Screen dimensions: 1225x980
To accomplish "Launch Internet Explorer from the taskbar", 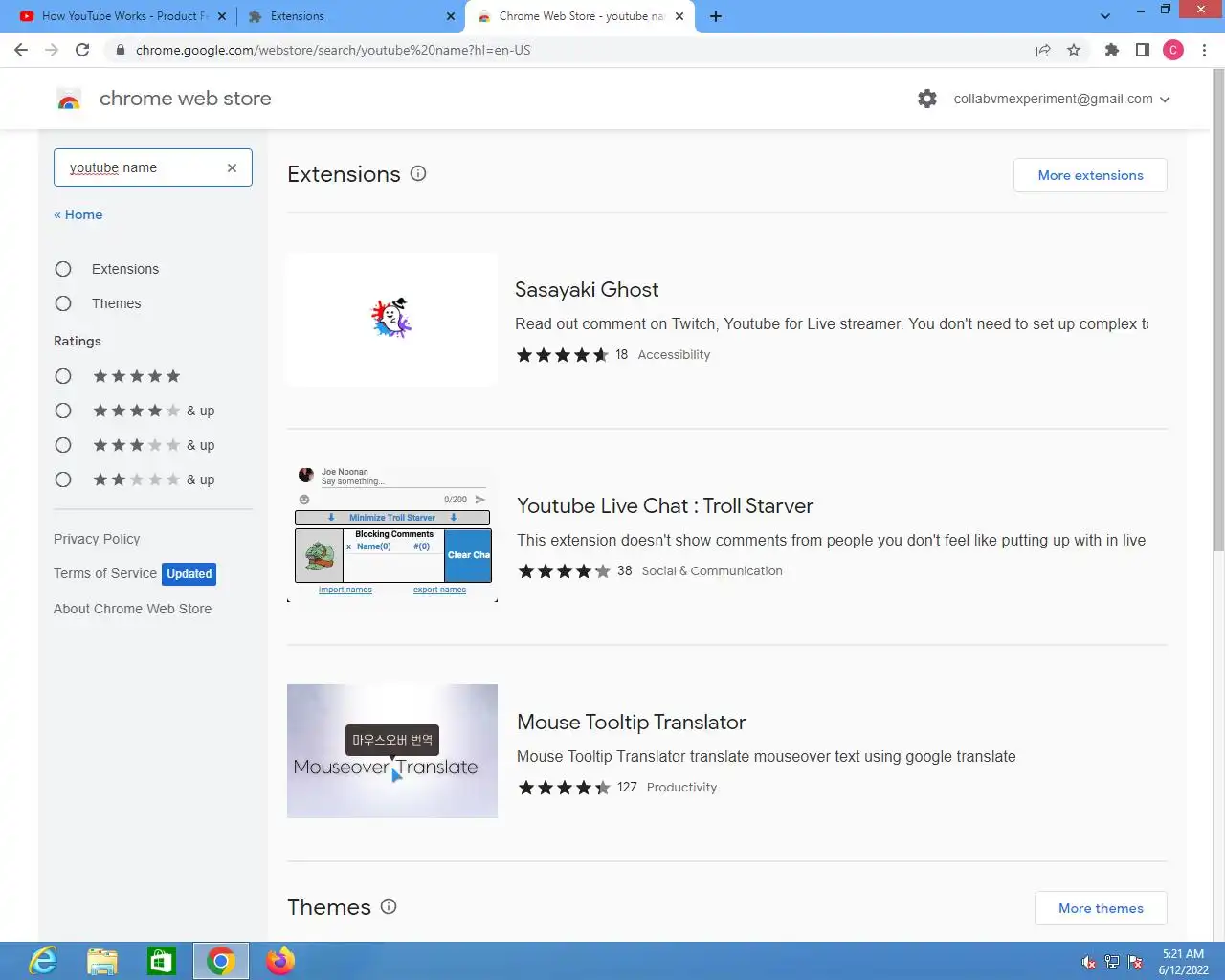I will click(43, 961).
